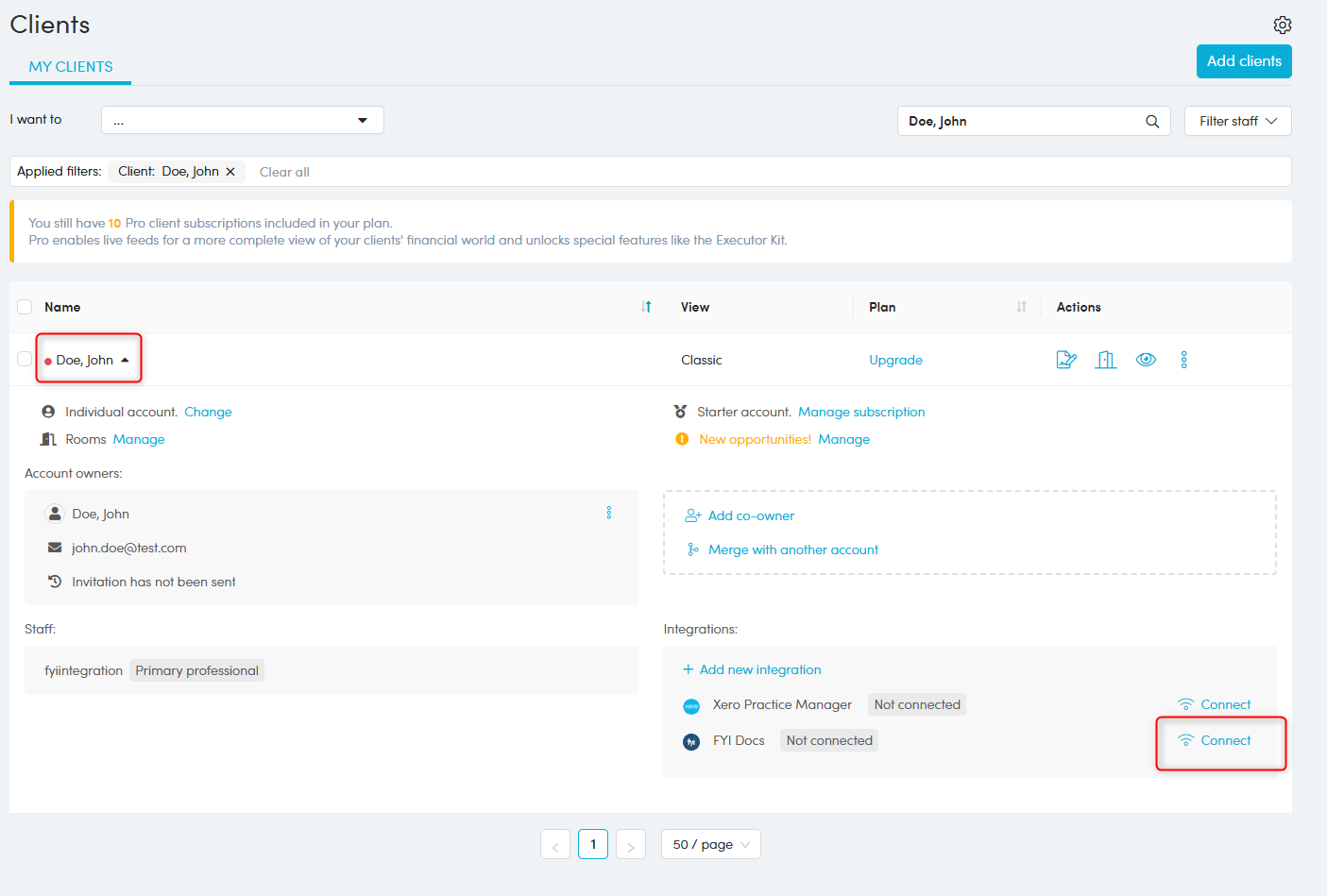Screen dimensions: 1327x896
Task: Expand the Filter staff dropdown
Action: (x=1237, y=121)
